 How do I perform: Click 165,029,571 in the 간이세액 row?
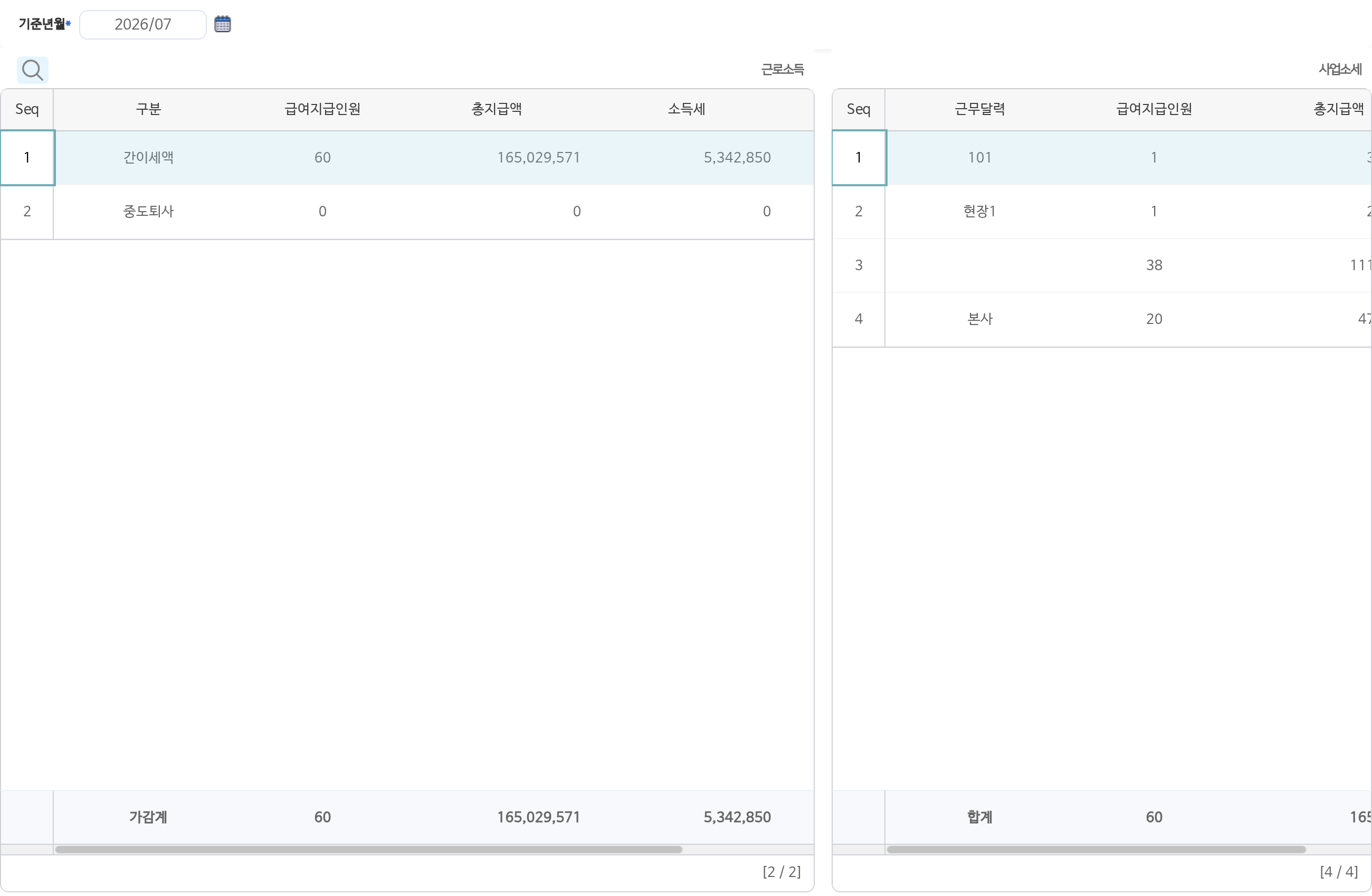tap(538, 157)
